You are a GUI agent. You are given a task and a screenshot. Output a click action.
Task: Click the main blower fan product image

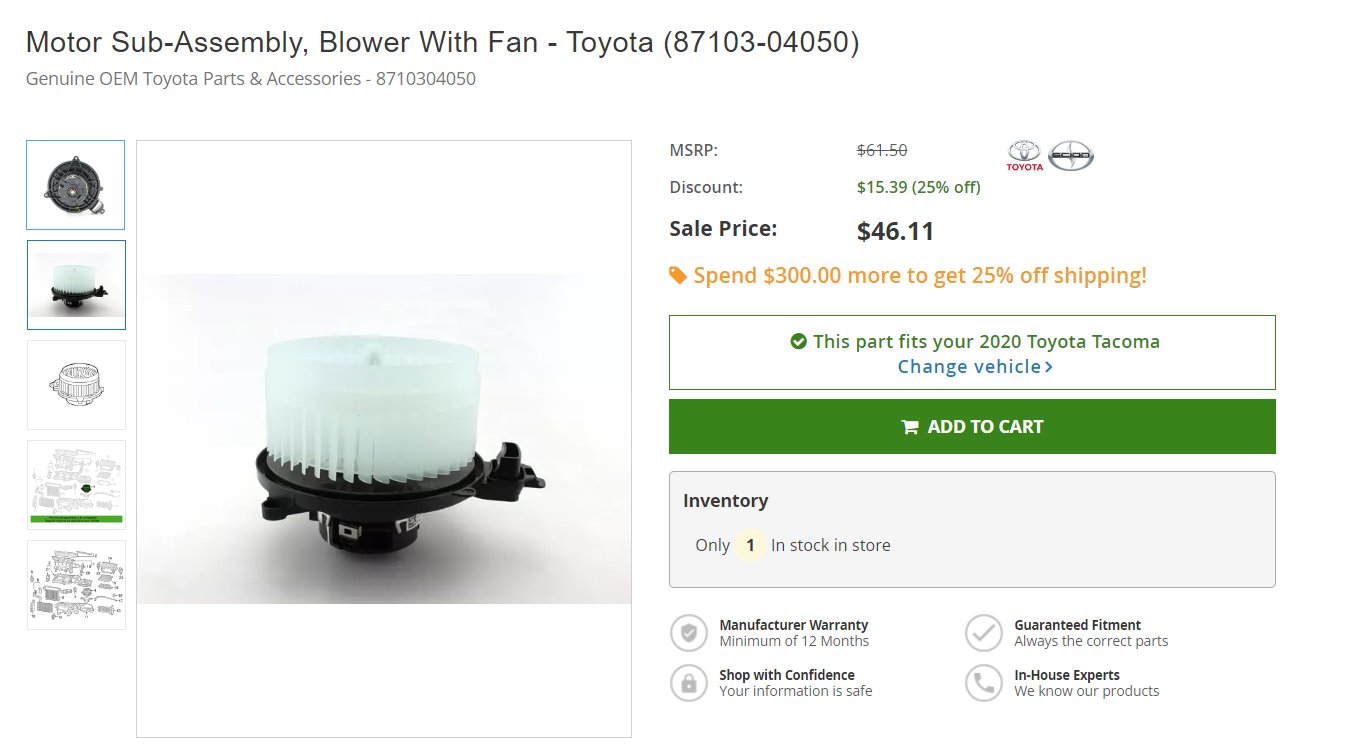pyautogui.click(x=384, y=439)
